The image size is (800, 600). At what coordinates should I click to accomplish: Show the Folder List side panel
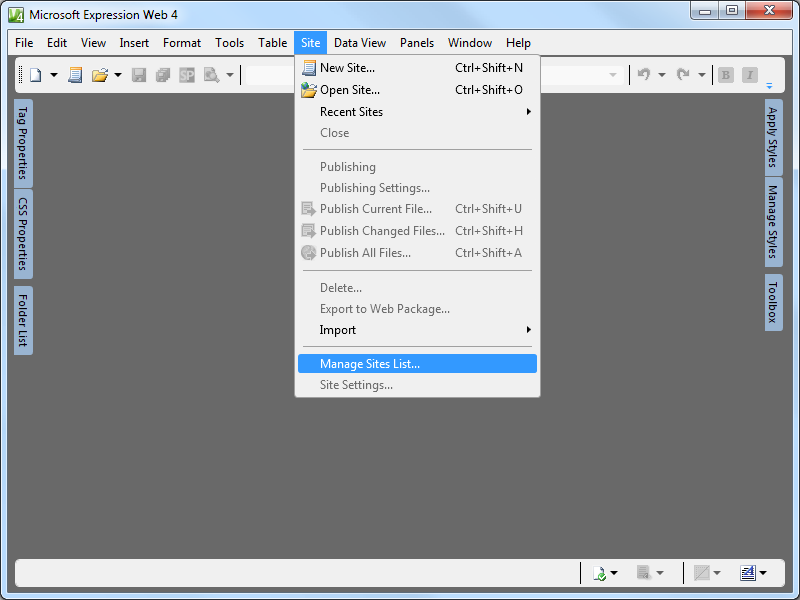pos(23,320)
